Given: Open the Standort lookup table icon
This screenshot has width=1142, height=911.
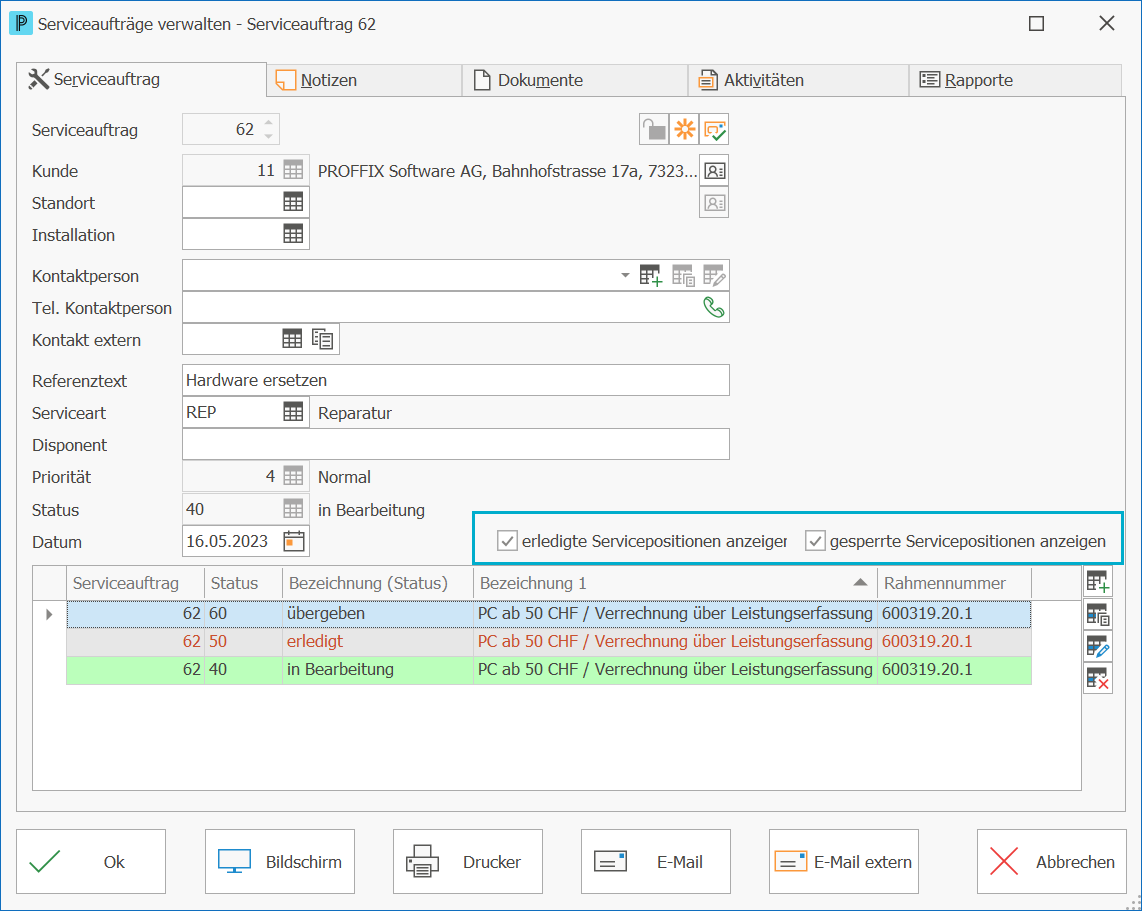Looking at the screenshot, I should pyautogui.click(x=293, y=202).
